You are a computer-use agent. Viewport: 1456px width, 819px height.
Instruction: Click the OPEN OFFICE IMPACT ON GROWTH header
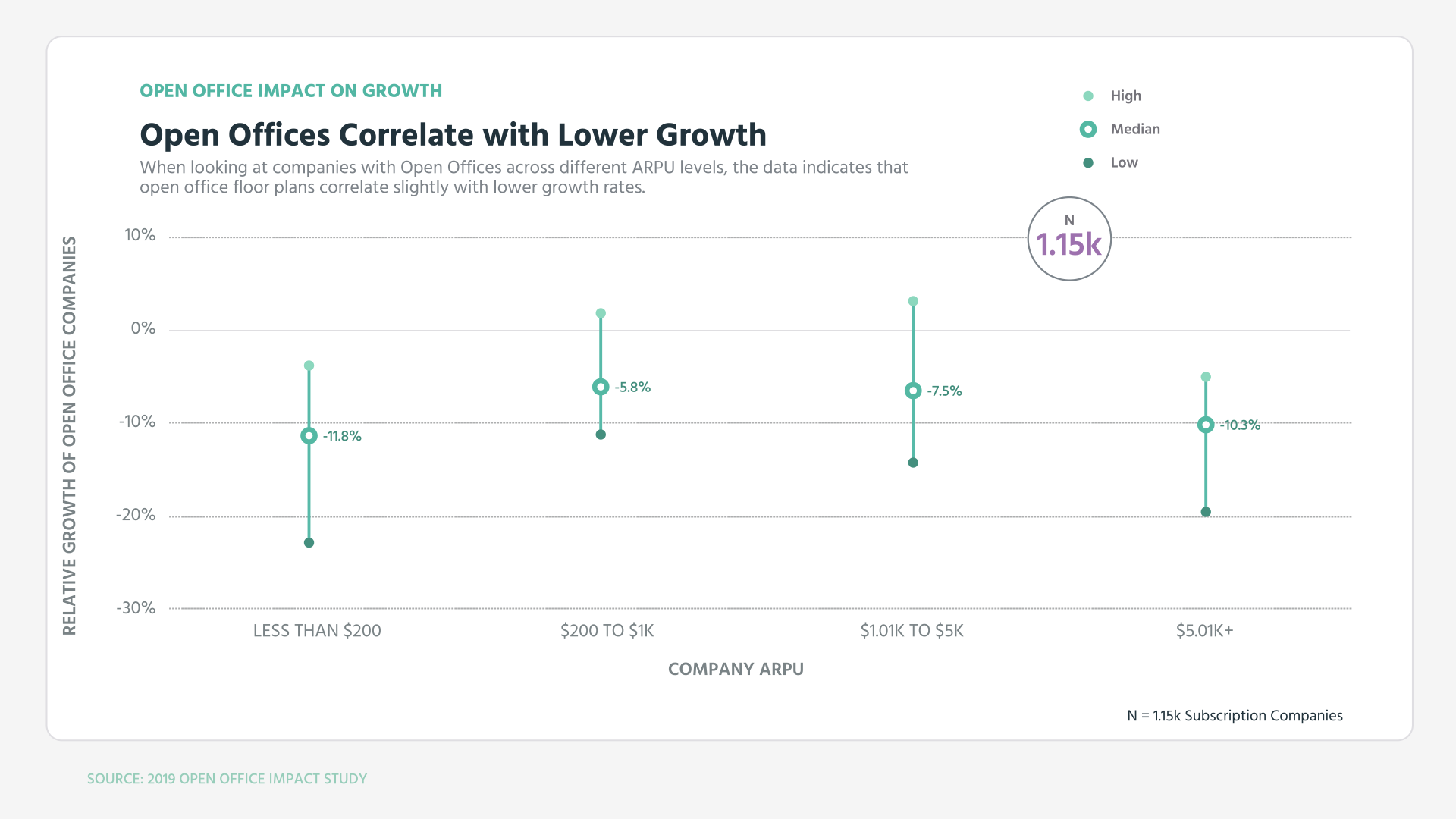pyautogui.click(x=290, y=90)
